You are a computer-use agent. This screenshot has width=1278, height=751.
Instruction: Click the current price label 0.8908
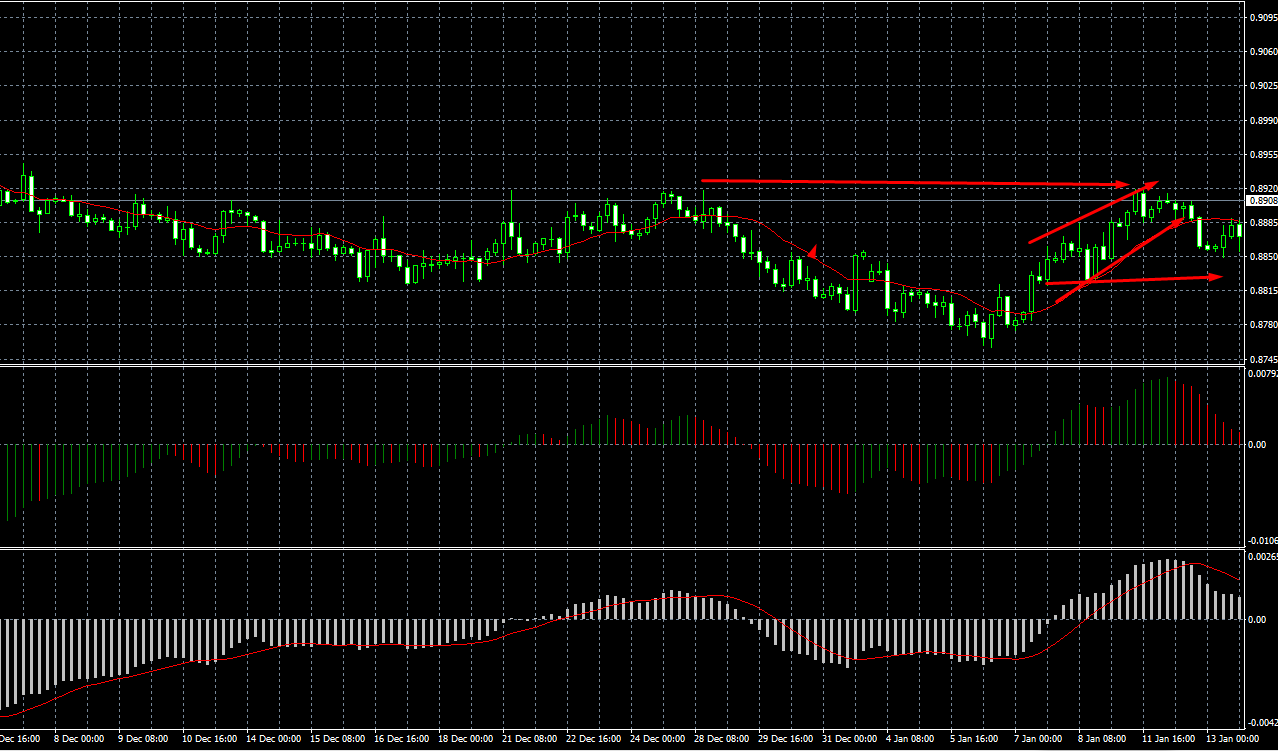coord(1262,200)
